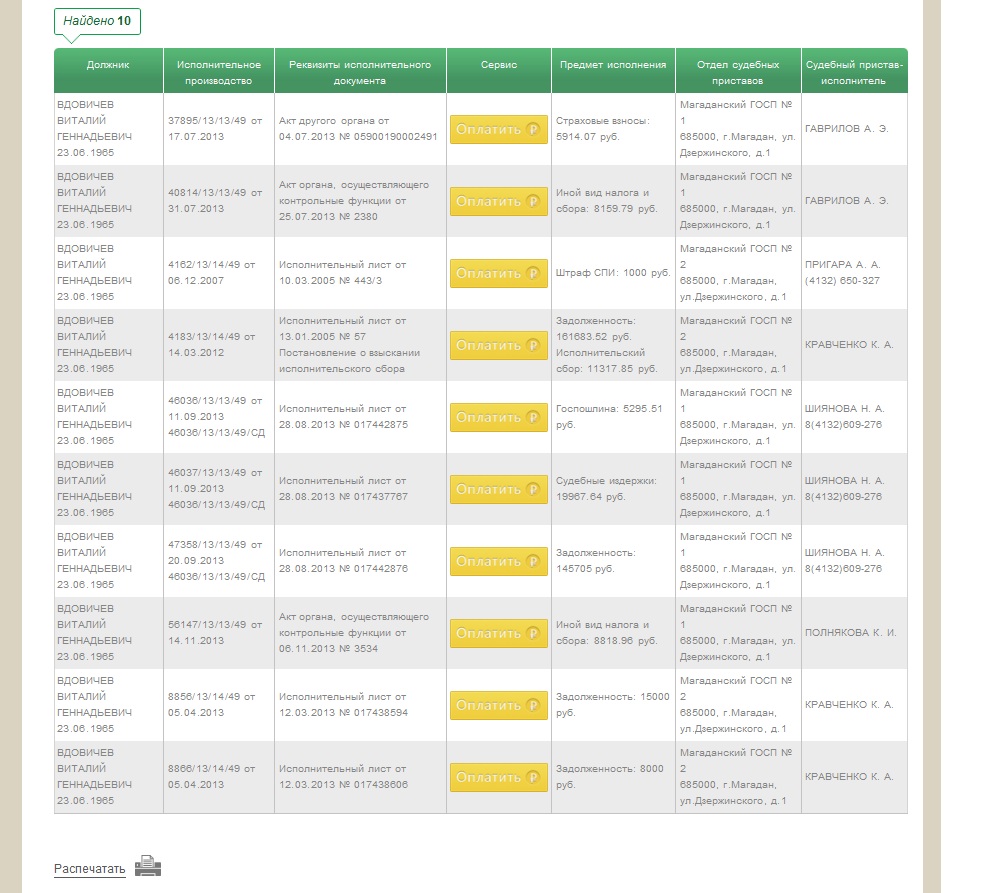
Task: Click the Предмет исполнения column header
Action: coord(612,65)
